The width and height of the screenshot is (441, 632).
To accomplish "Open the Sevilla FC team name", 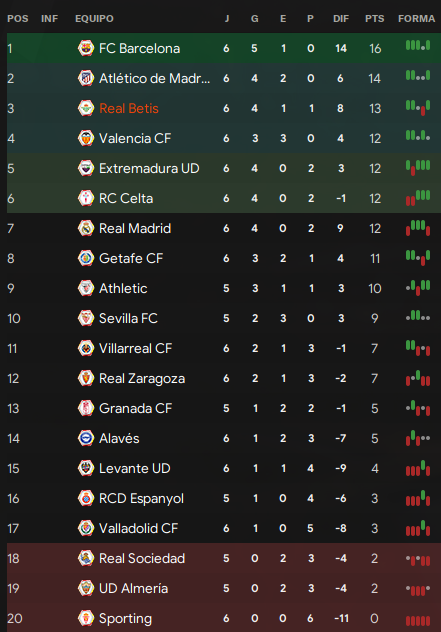I will (128, 318).
